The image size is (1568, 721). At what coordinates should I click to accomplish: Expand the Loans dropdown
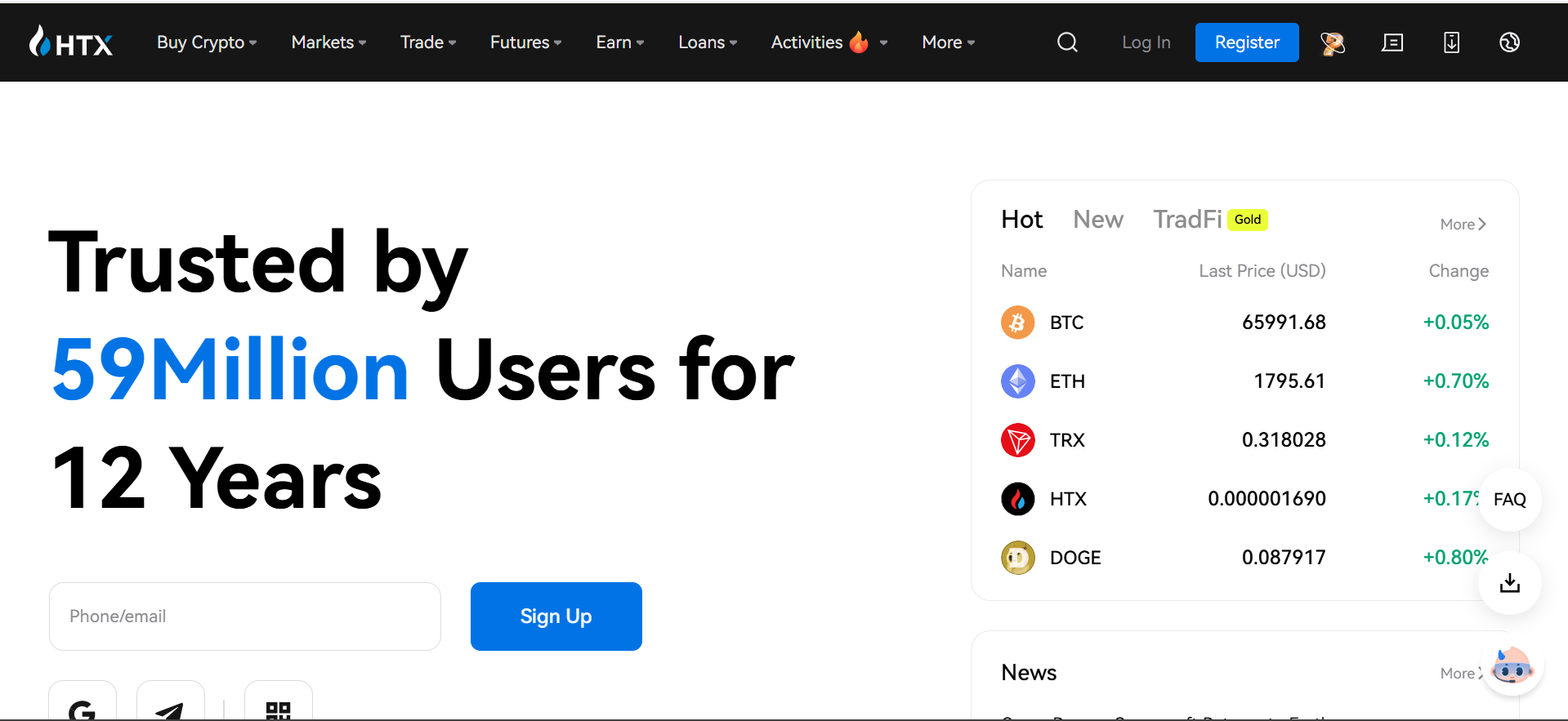[708, 42]
